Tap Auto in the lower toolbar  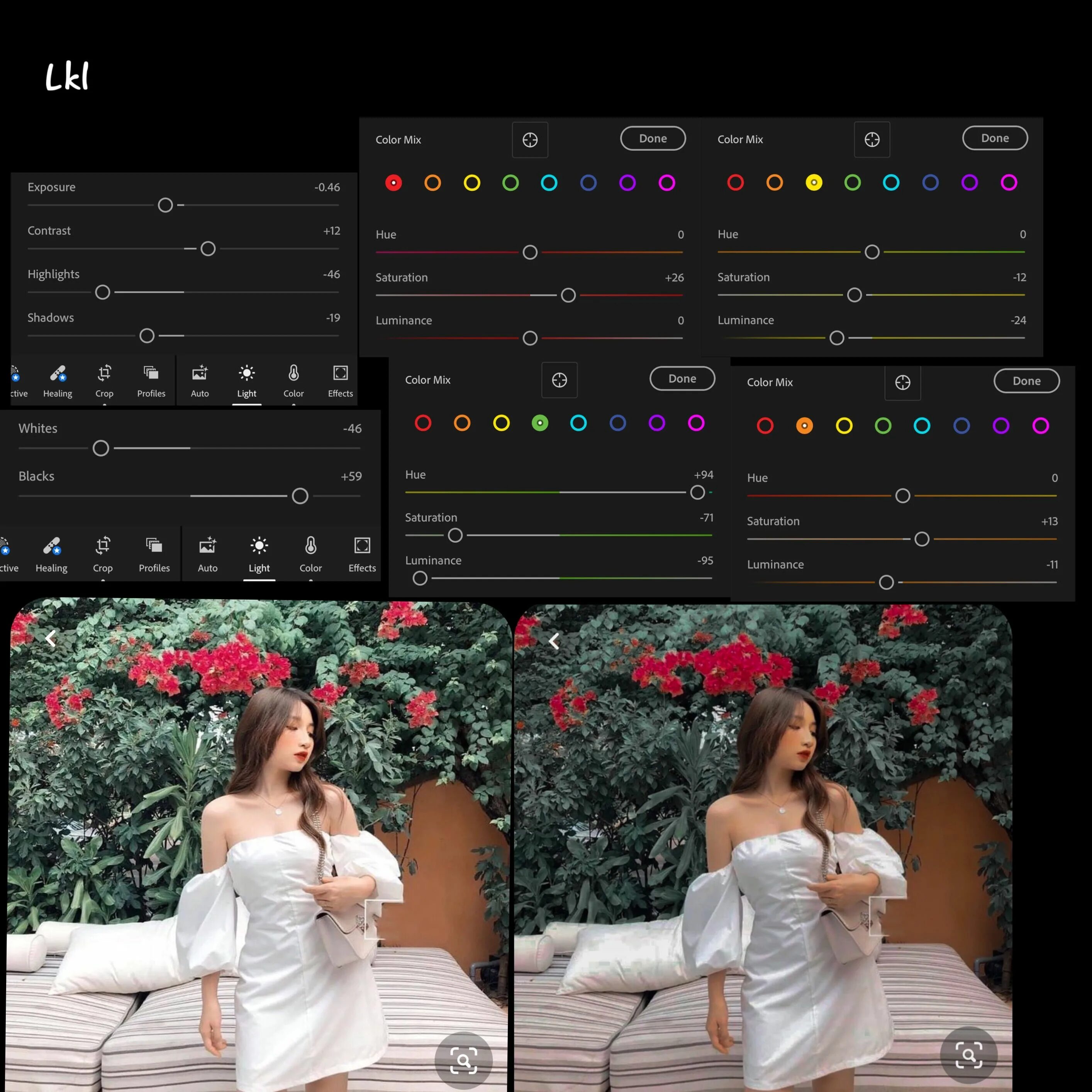click(x=207, y=554)
